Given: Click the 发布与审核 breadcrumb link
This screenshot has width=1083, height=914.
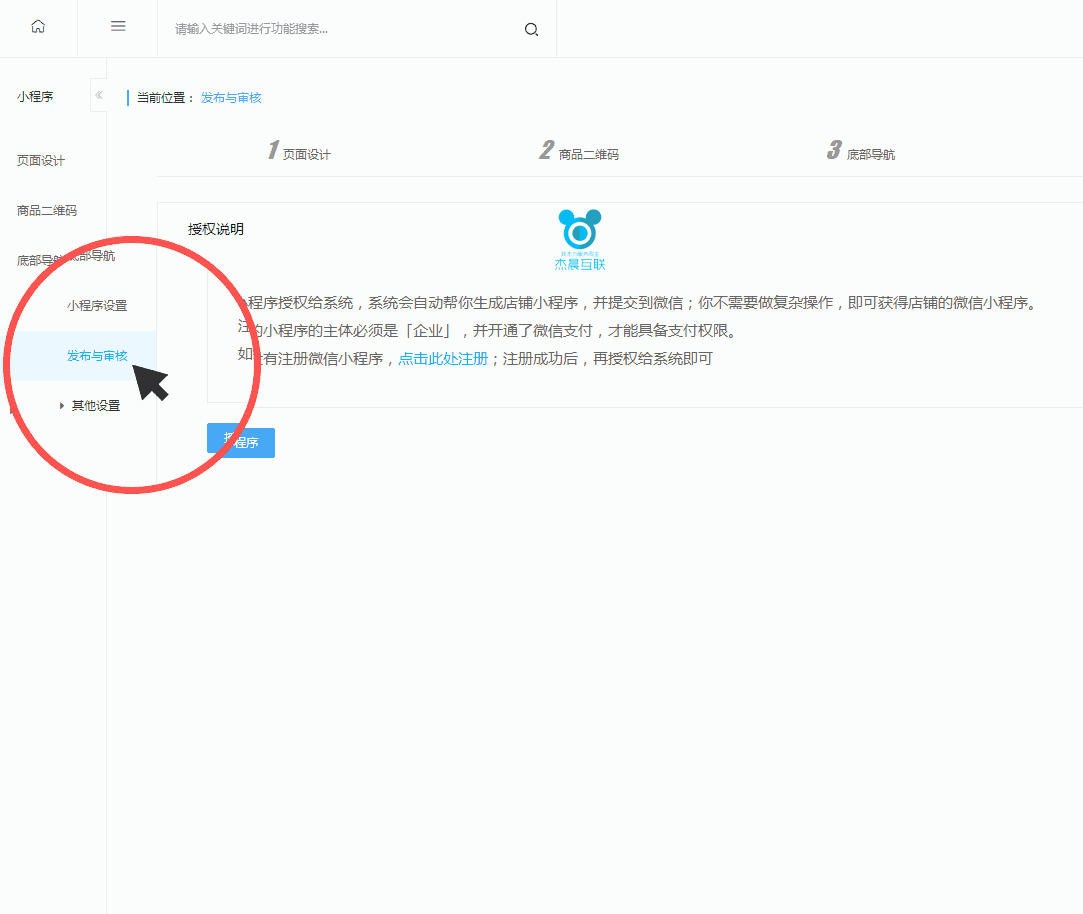Looking at the screenshot, I should tap(231, 98).
